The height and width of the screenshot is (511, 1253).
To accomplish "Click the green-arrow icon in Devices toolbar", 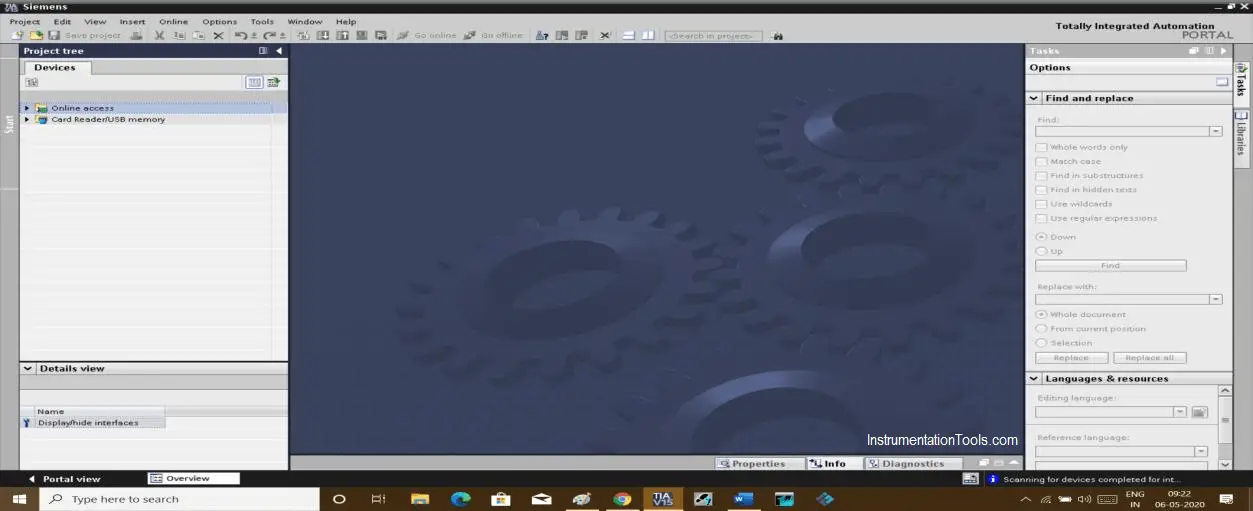I will [x=273, y=82].
